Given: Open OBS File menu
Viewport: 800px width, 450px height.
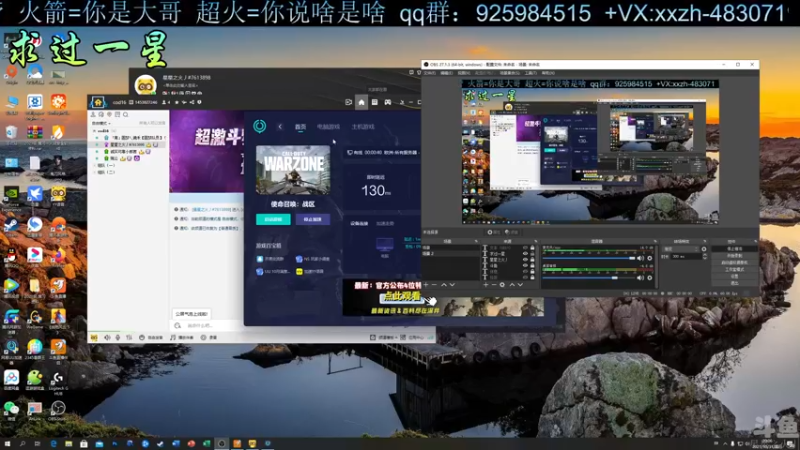Looking at the screenshot, I should (x=430, y=73).
